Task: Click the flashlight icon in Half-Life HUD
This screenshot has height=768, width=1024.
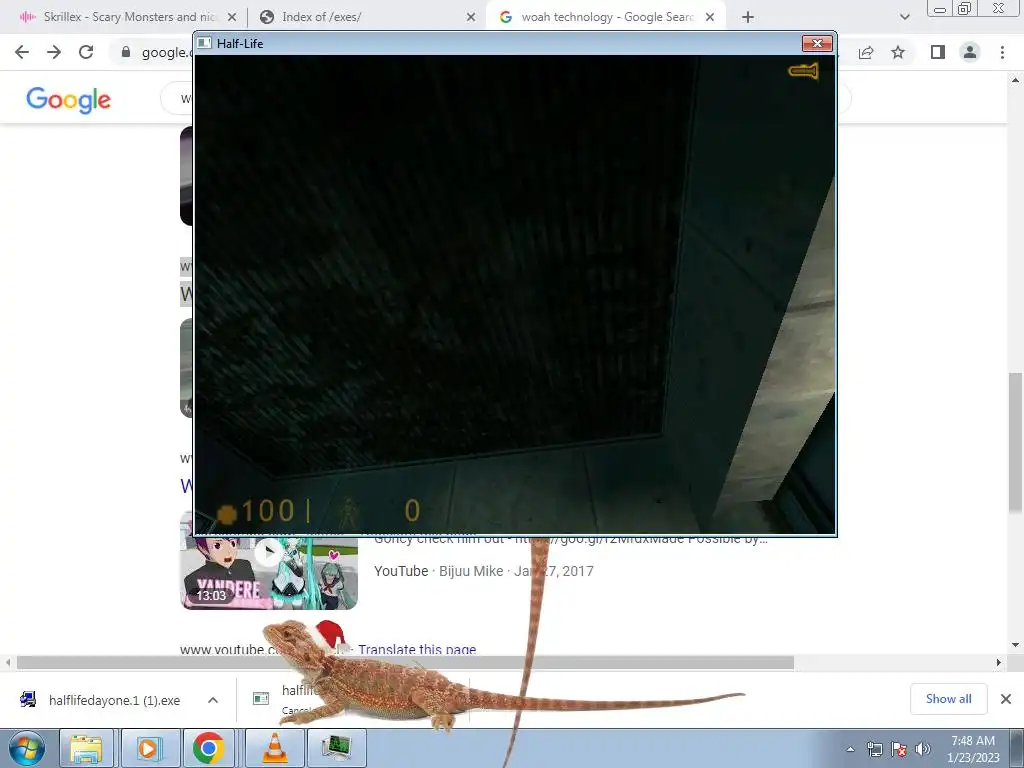Action: (803, 71)
